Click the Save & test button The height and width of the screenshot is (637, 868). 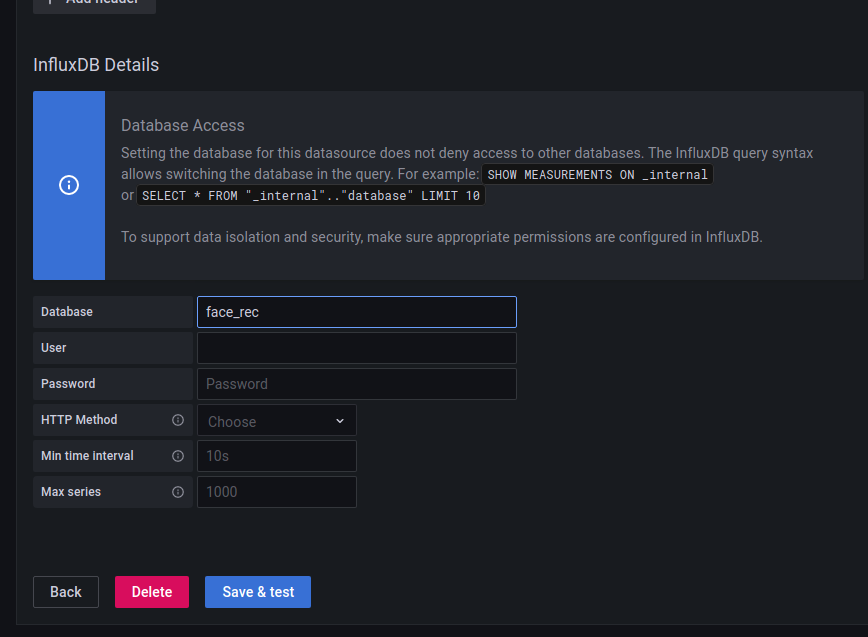pos(258,592)
